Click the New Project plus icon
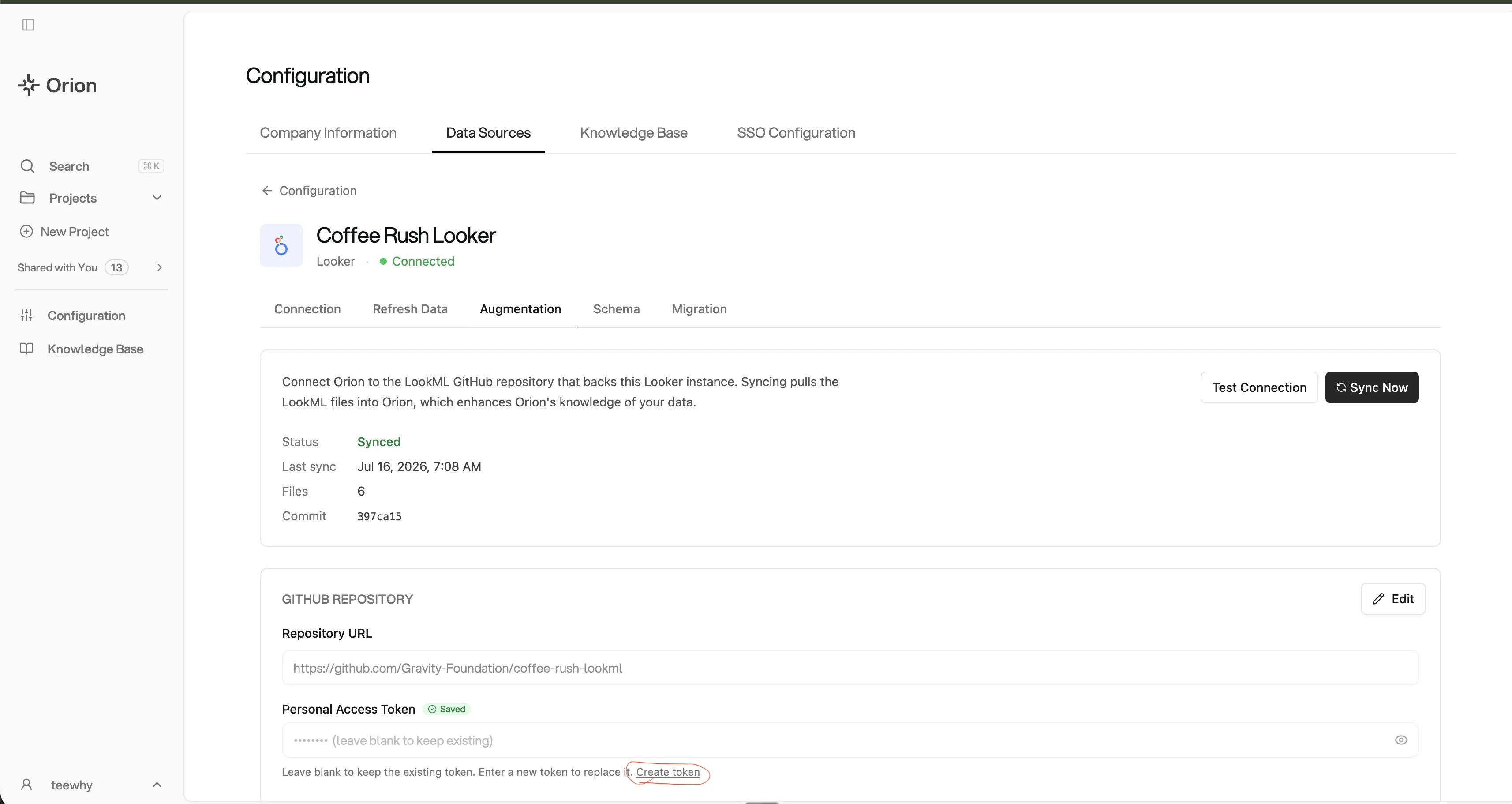This screenshot has height=804, width=1512. click(x=26, y=231)
